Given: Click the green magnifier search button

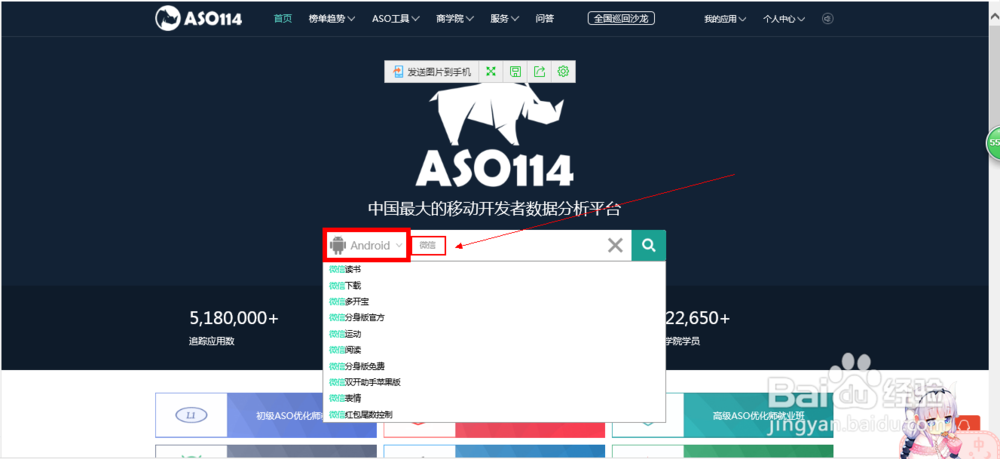Looking at the screenshot, I should tap(649, 245).
